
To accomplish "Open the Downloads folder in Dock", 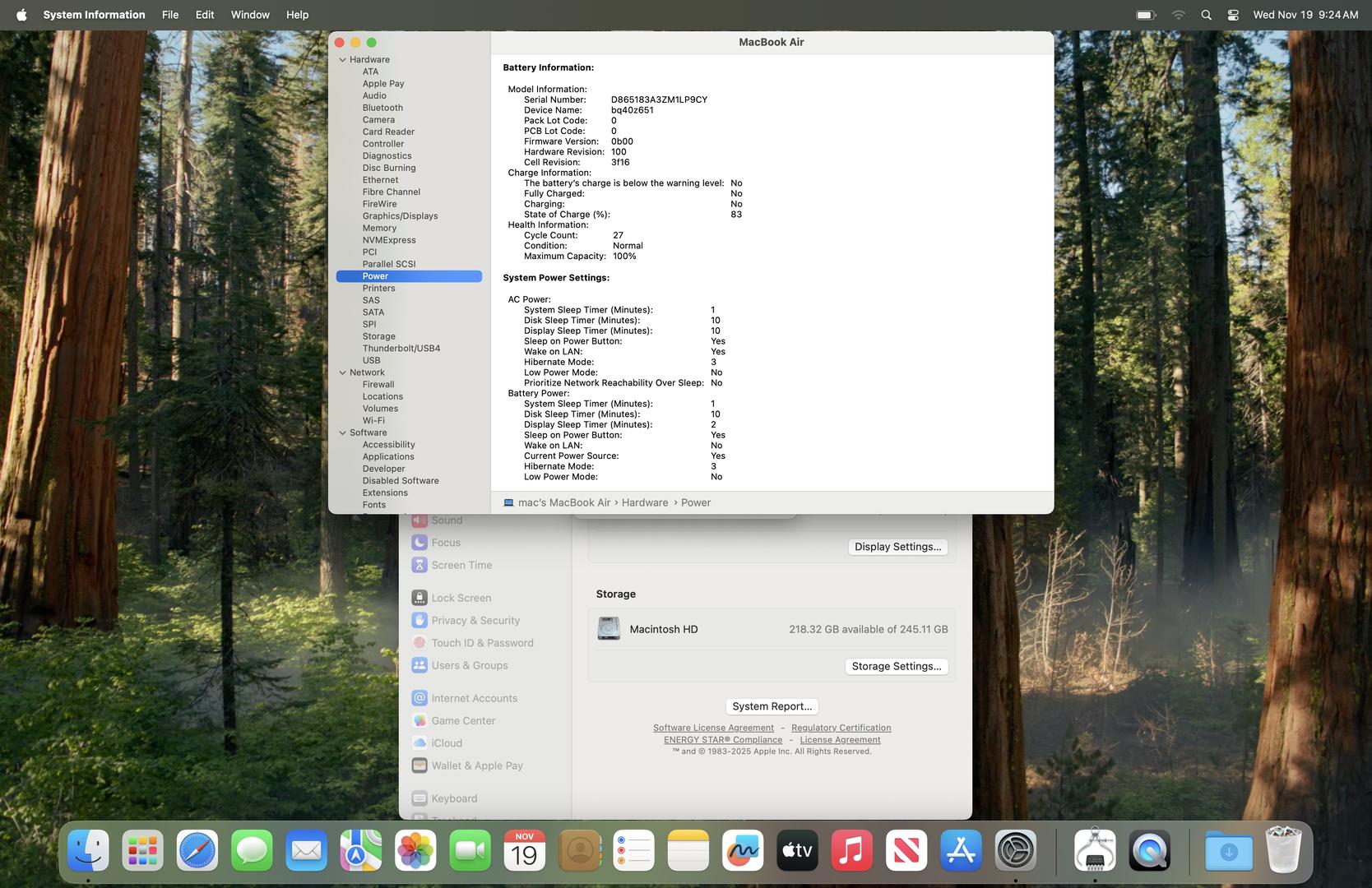I will (x=1229, y=851).
